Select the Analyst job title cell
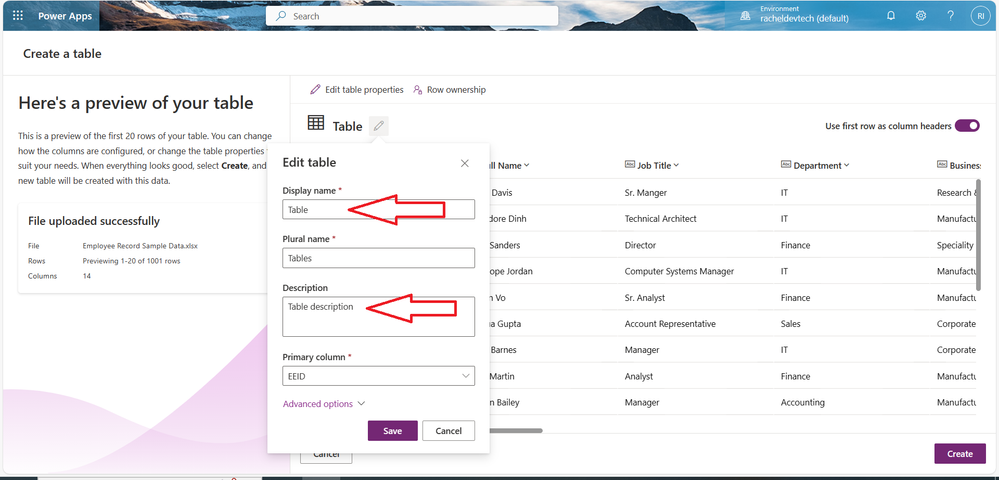This screenshot has width=999, height=480. (639, 376)
